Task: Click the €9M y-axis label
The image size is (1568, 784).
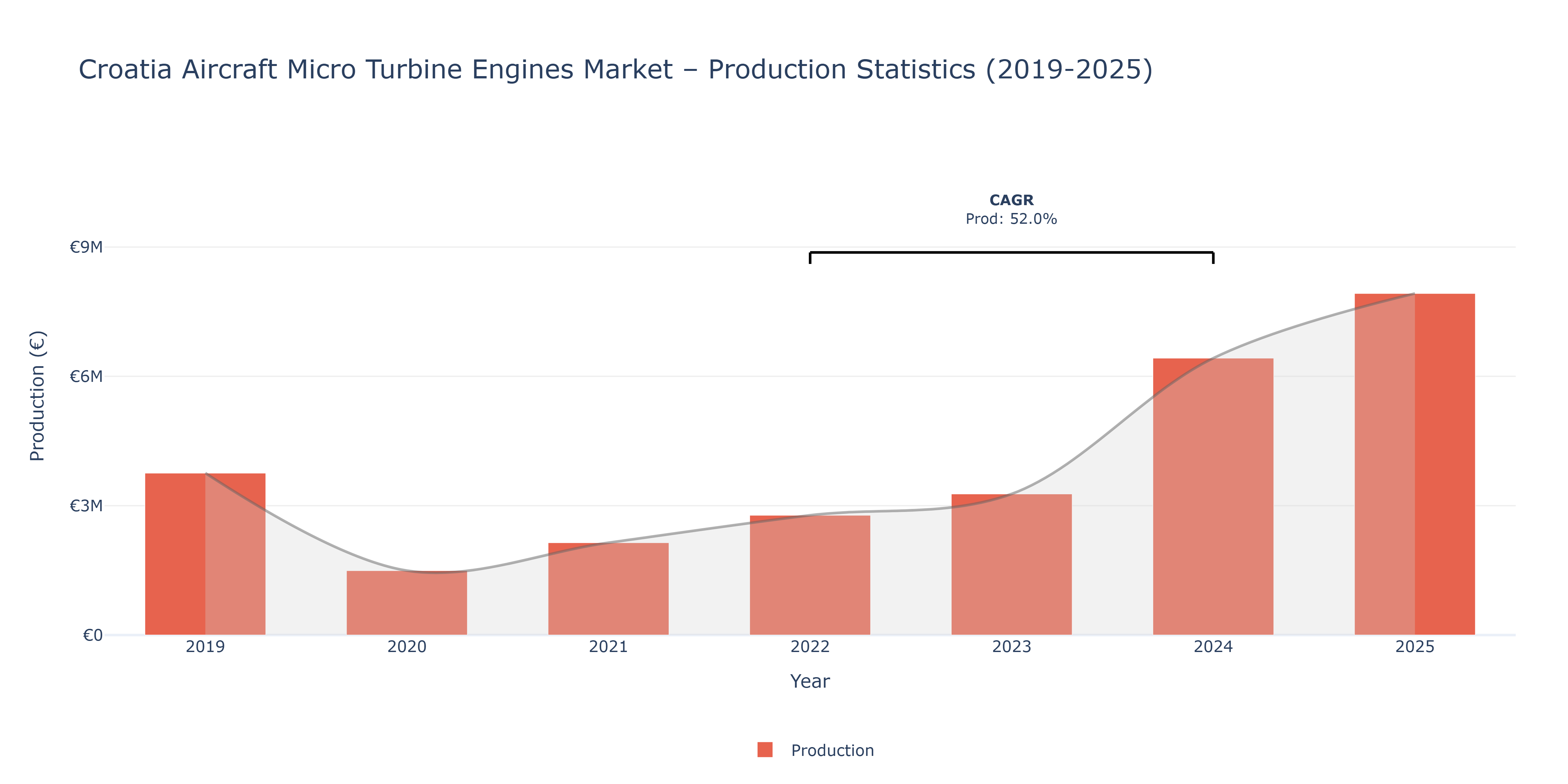Action: click(x=86, y=247)
